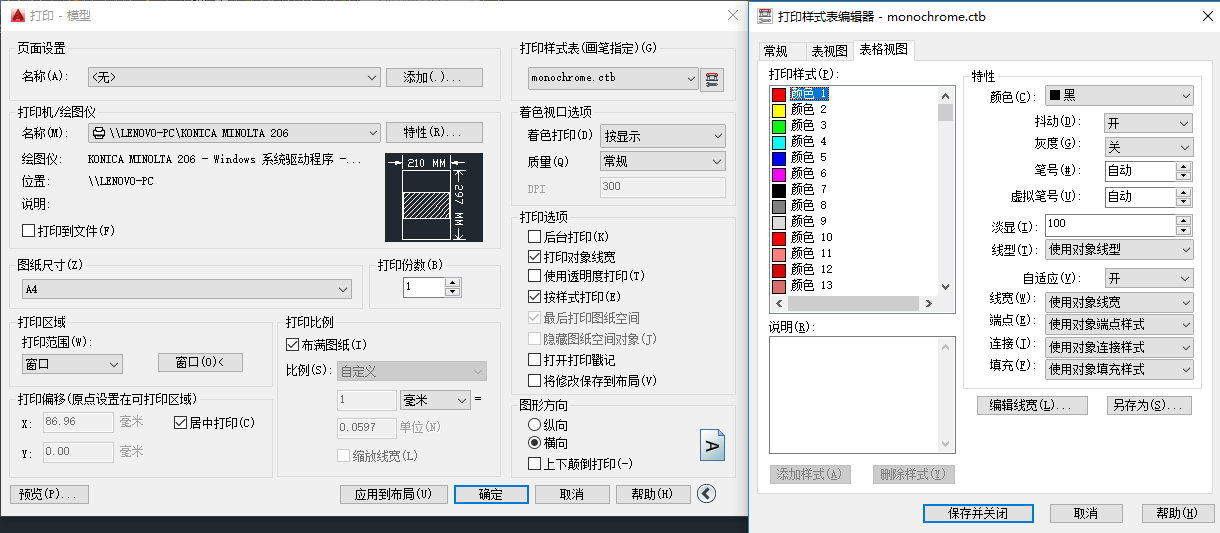Toggle 打印到文件(F) checkbox
This screenshot has height=533, width=1220.
click(x=29, y=231)
